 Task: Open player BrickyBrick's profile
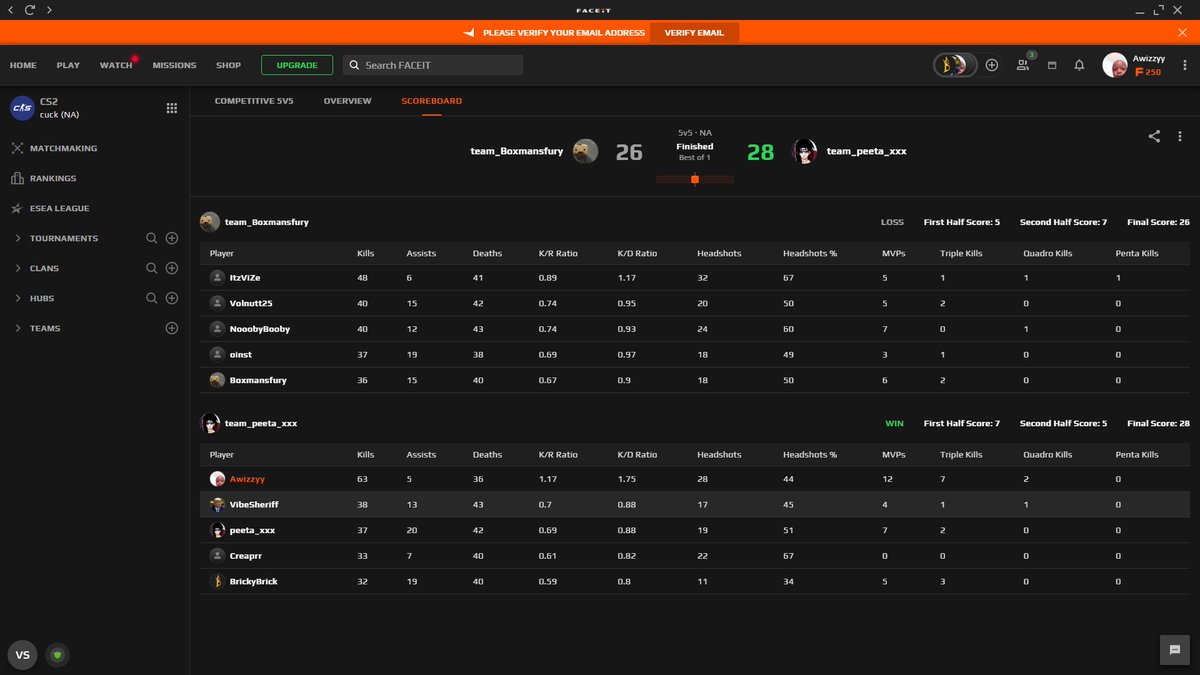tap(254, 582)
